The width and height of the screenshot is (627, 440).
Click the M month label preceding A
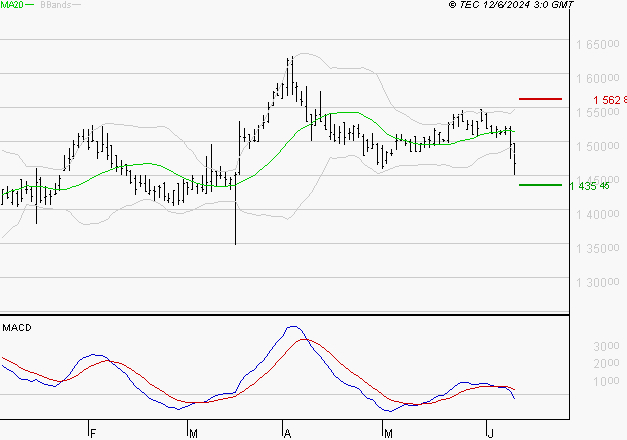click(x=194, y=434)
